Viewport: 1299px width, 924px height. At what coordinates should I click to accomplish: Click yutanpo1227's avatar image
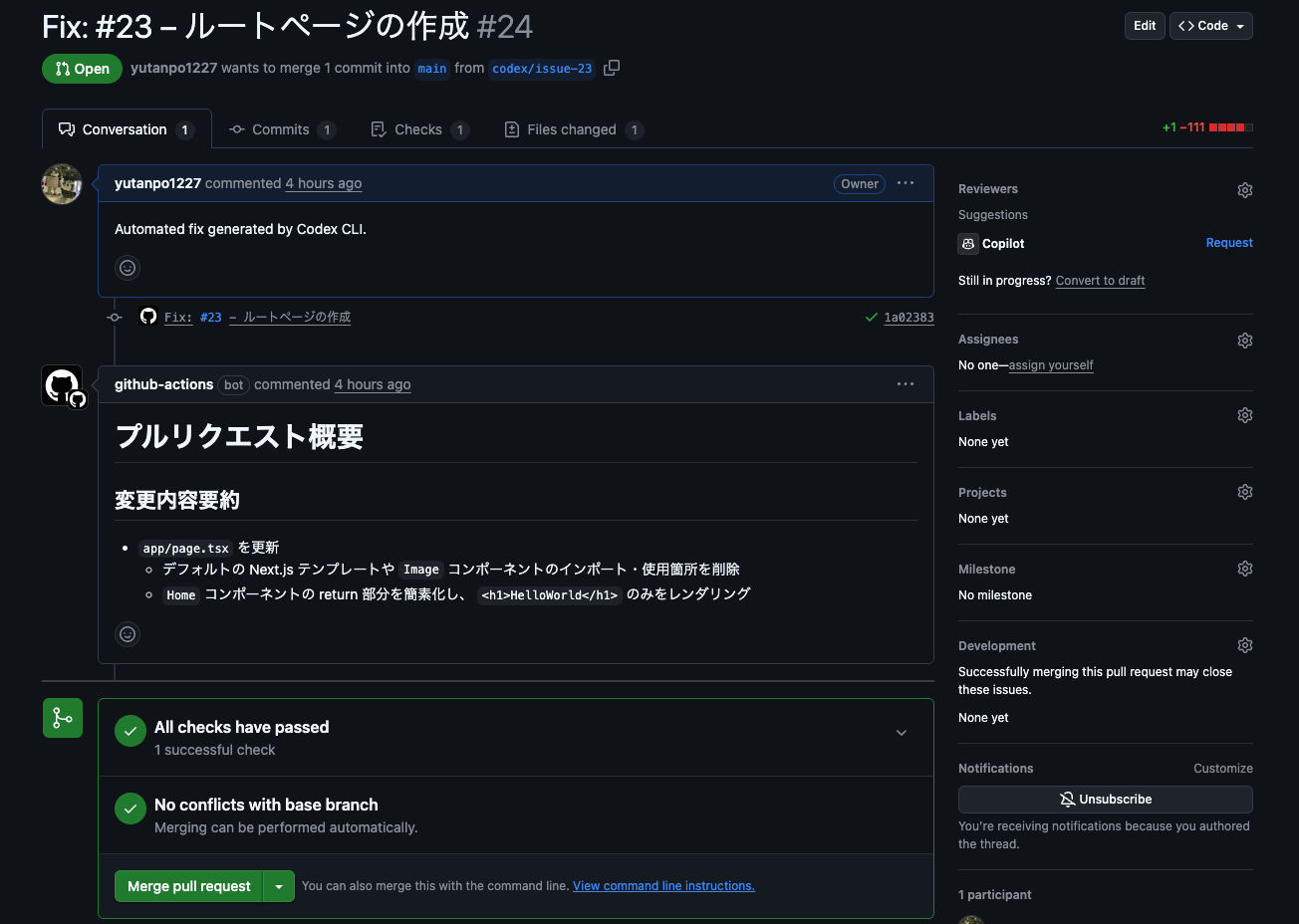click(62, 184)
